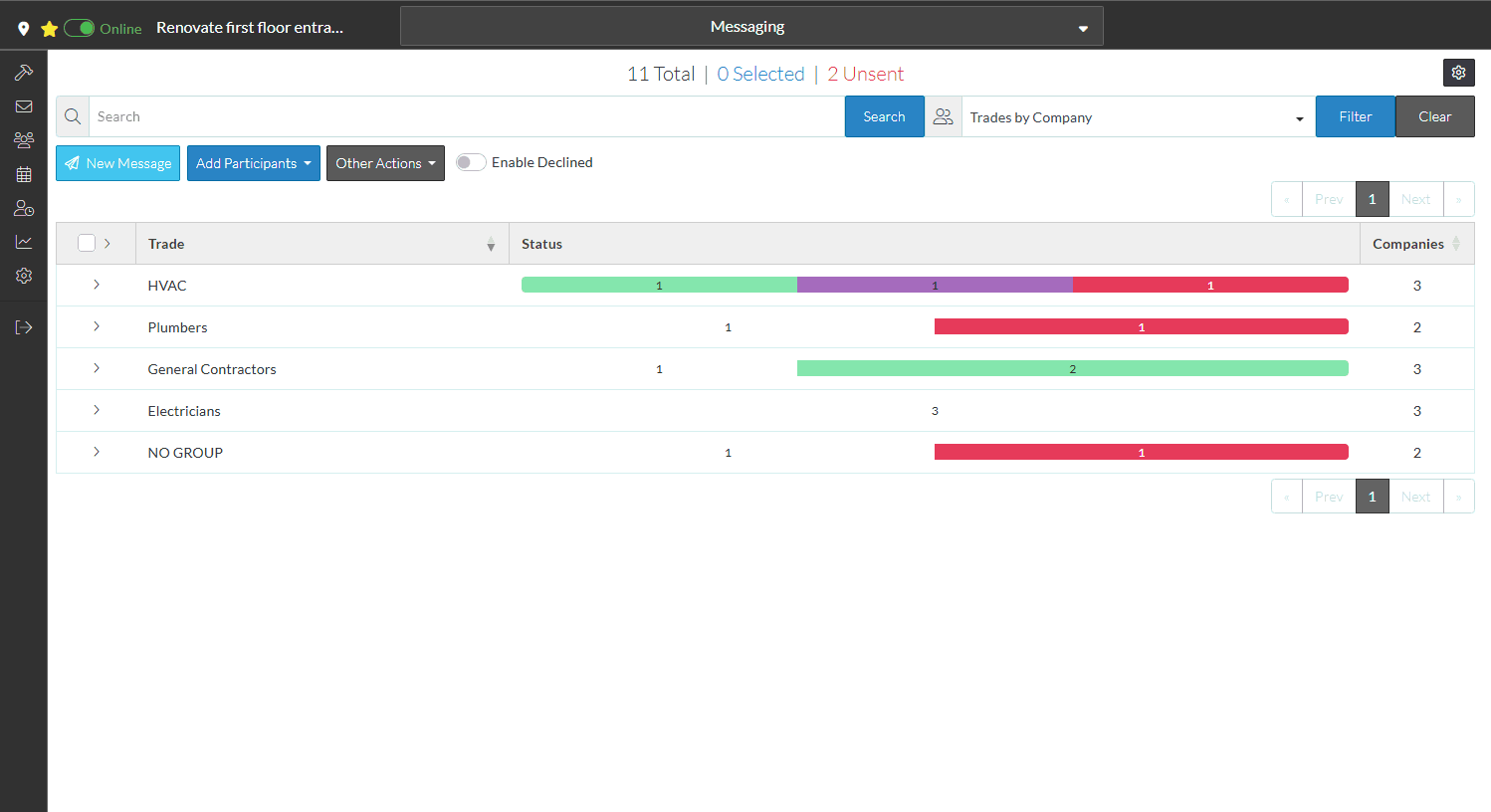1491x812 pixels.
Task: Click page 1 in bottom pagination
Action: point(1372,497)
